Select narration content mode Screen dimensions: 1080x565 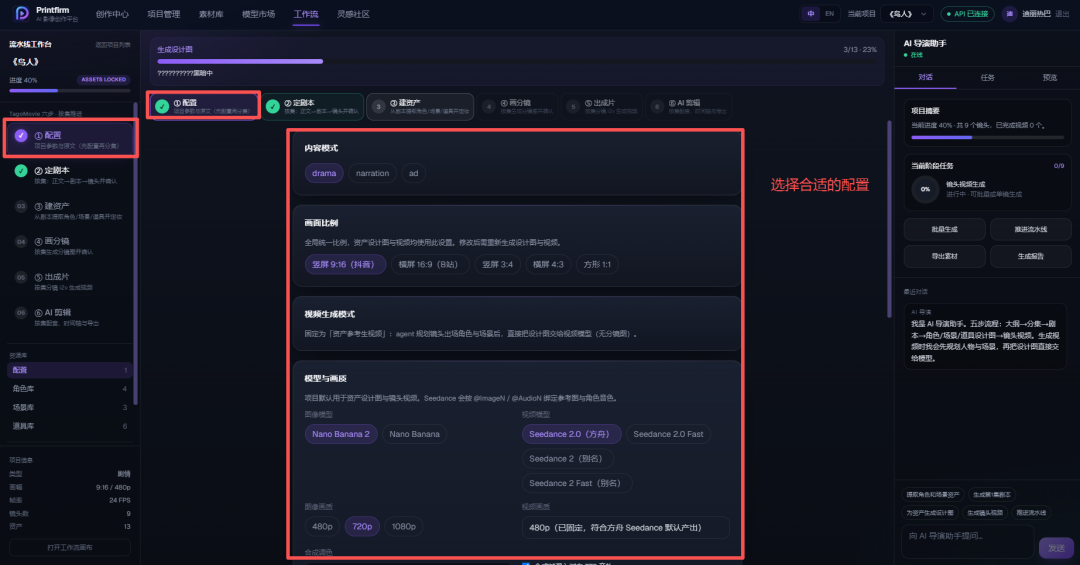click(x=372, y=173)
